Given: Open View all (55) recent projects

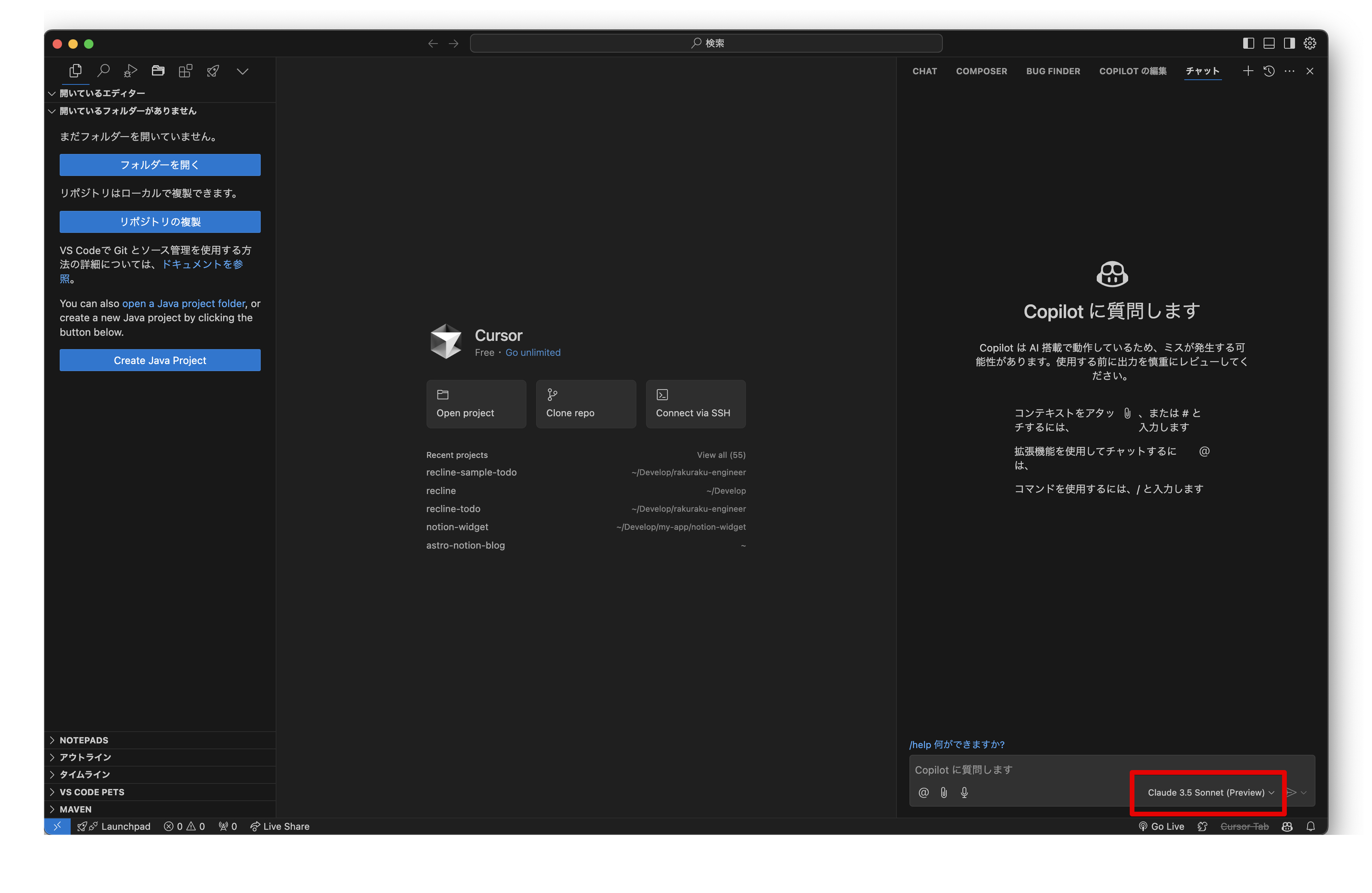Looking at the screenshot, I should coord(721,455).
